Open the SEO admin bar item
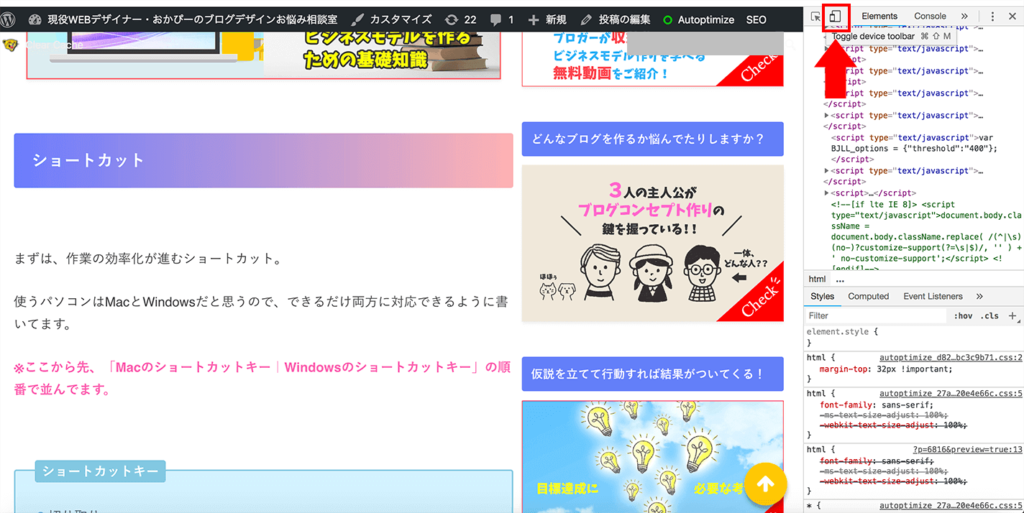 756,20
